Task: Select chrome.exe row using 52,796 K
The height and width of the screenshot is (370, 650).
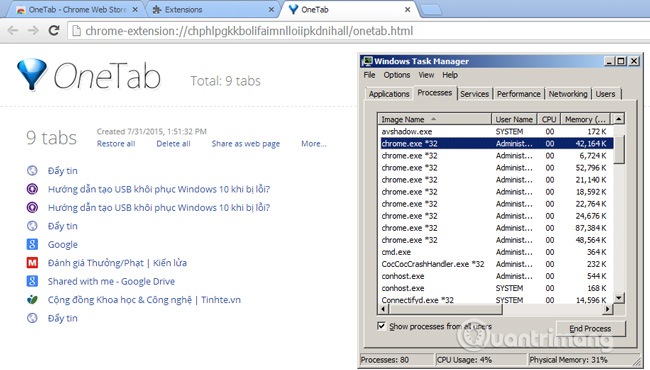Action: [496, 168]
